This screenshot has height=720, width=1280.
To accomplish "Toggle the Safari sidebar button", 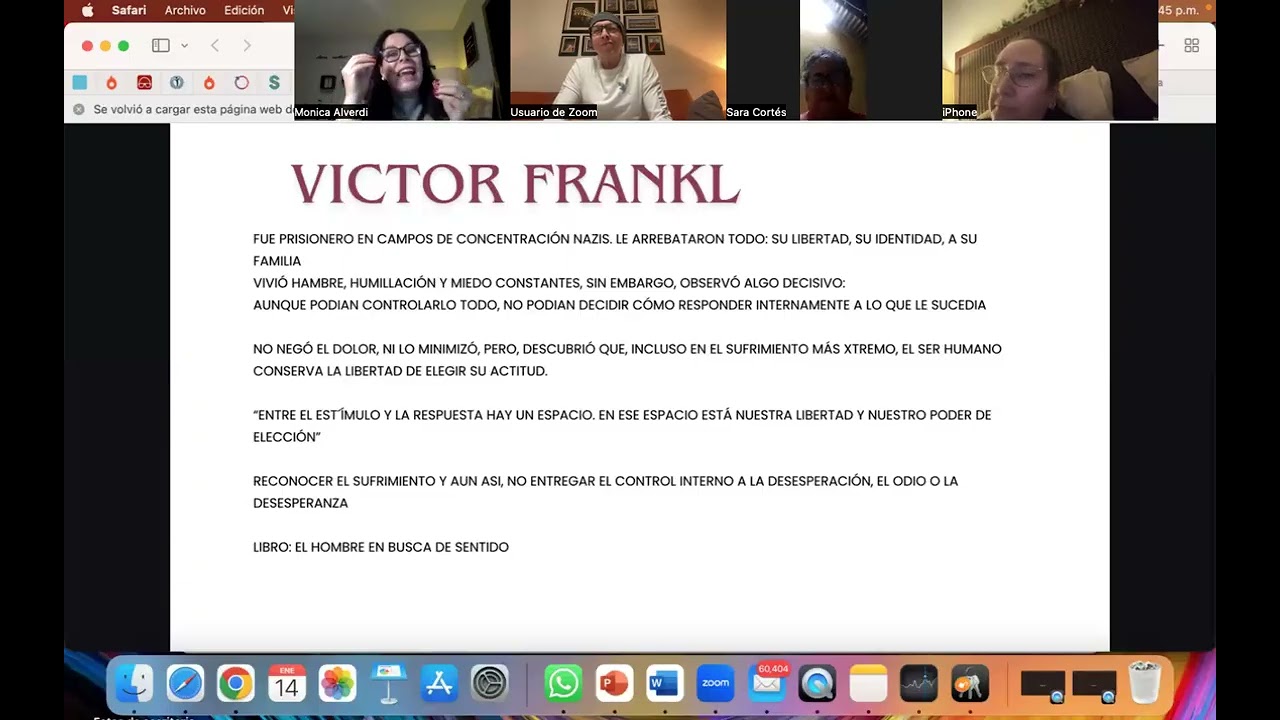I will [160, 45].
